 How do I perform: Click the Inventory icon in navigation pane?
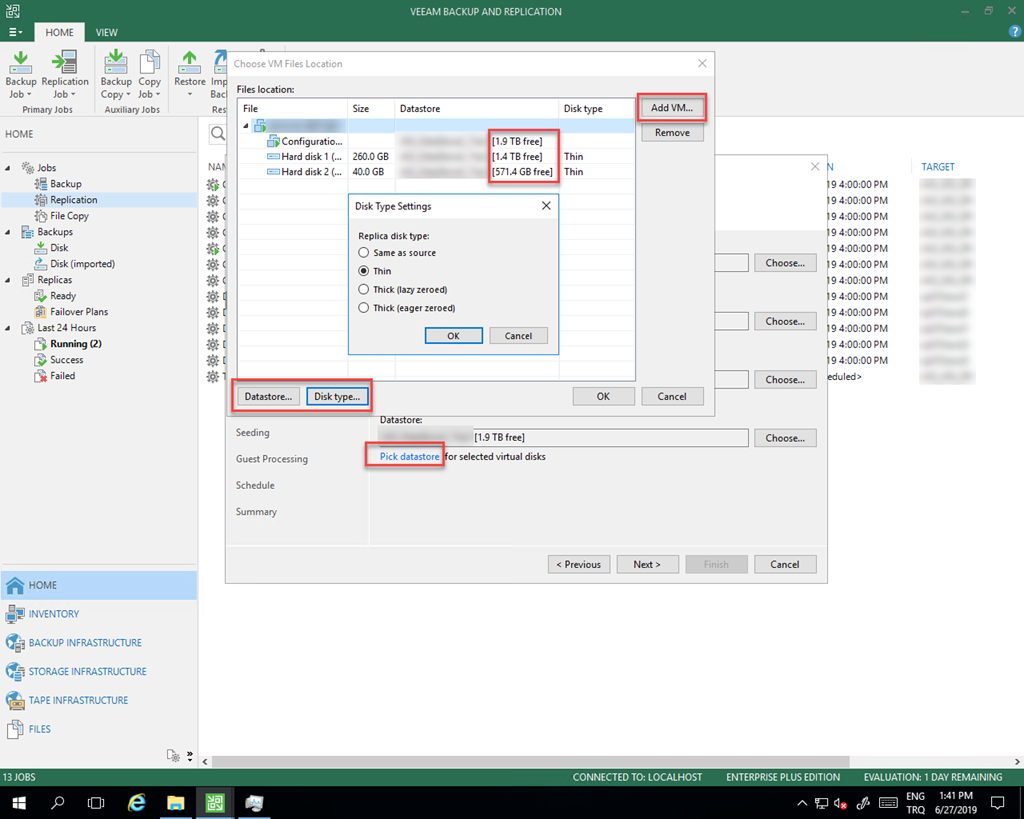15,614
